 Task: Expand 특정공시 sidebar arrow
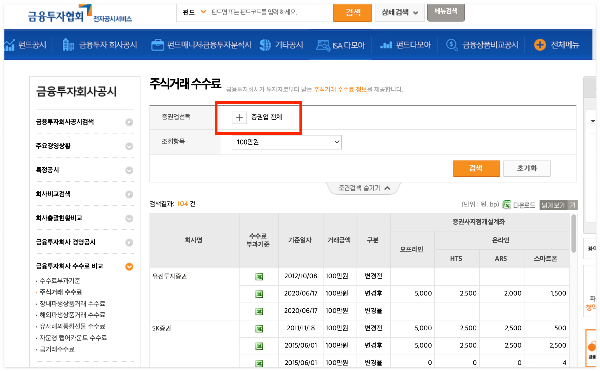click(x=129, y=170)
